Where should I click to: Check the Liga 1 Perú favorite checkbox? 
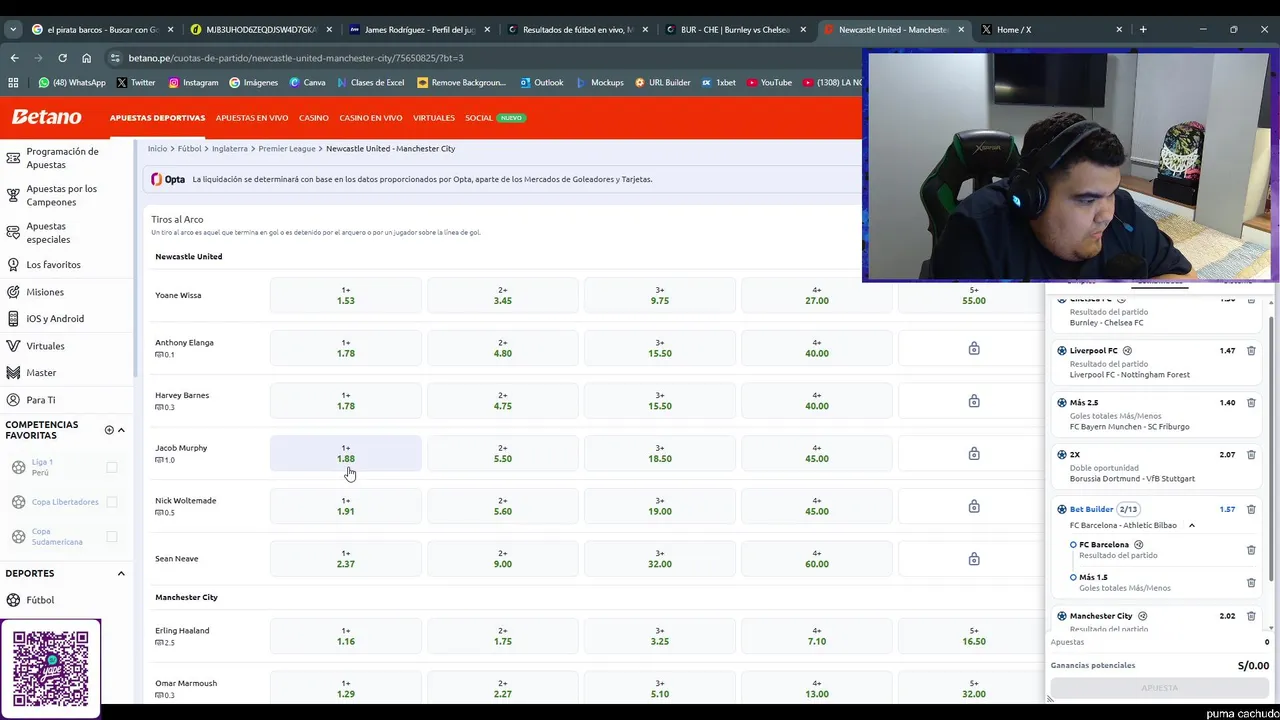pos(112,467)
